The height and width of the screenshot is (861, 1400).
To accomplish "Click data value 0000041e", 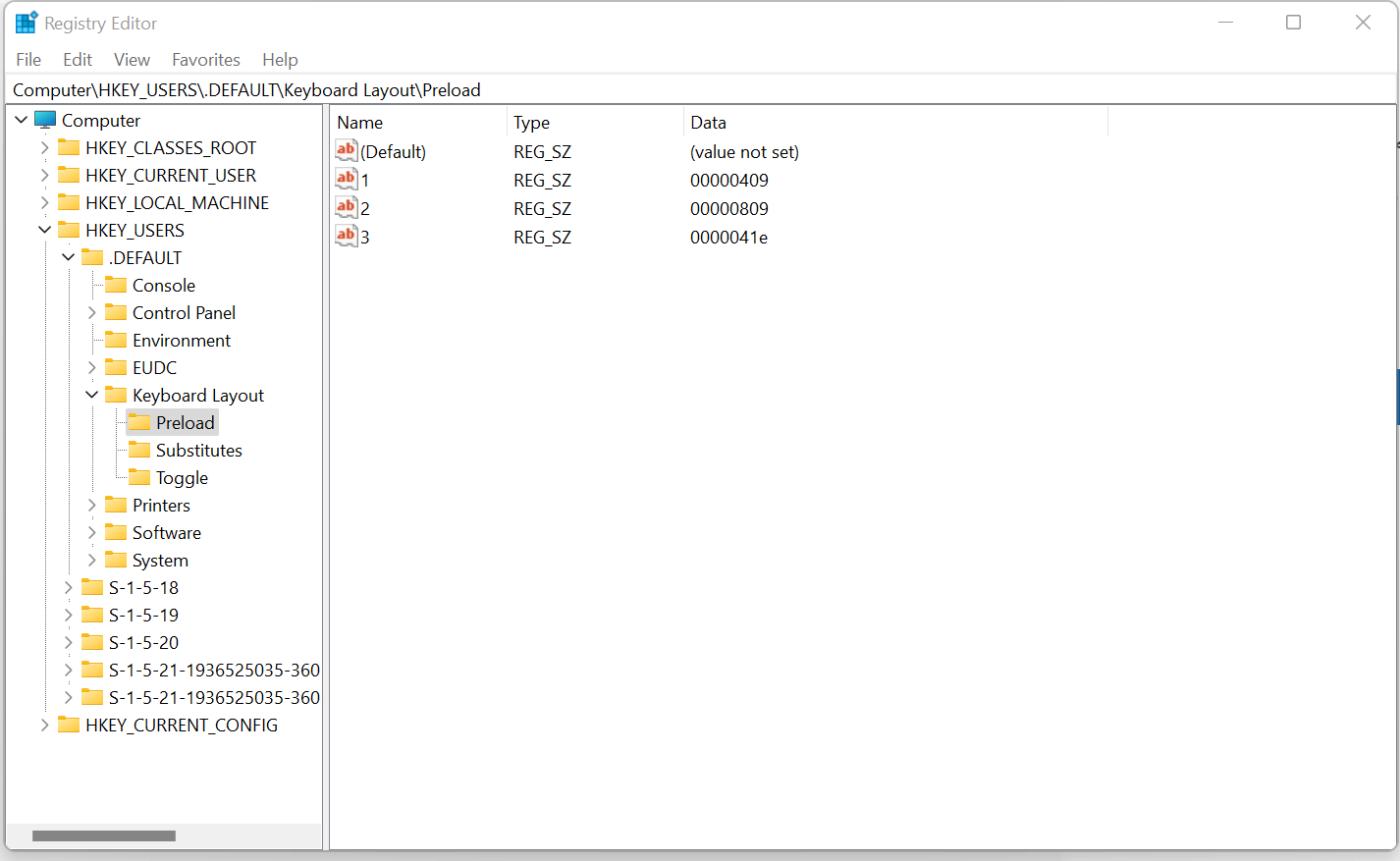I will pos(729,237).
